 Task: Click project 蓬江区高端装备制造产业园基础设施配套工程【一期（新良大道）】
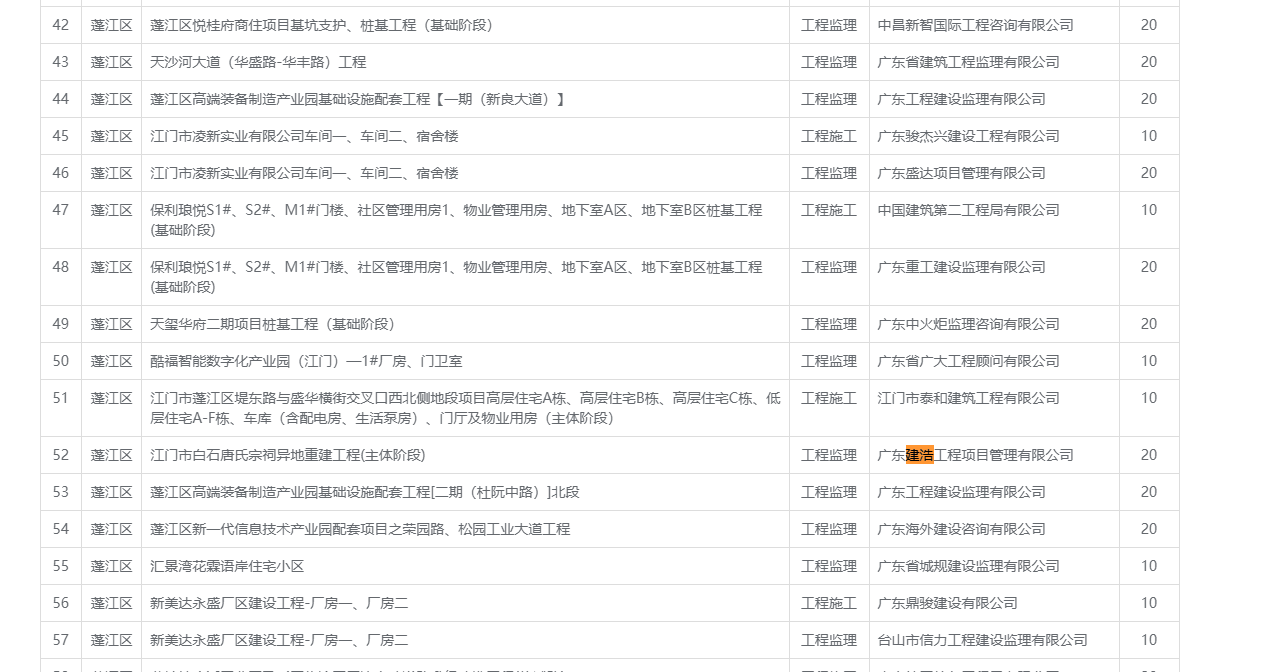358,99
